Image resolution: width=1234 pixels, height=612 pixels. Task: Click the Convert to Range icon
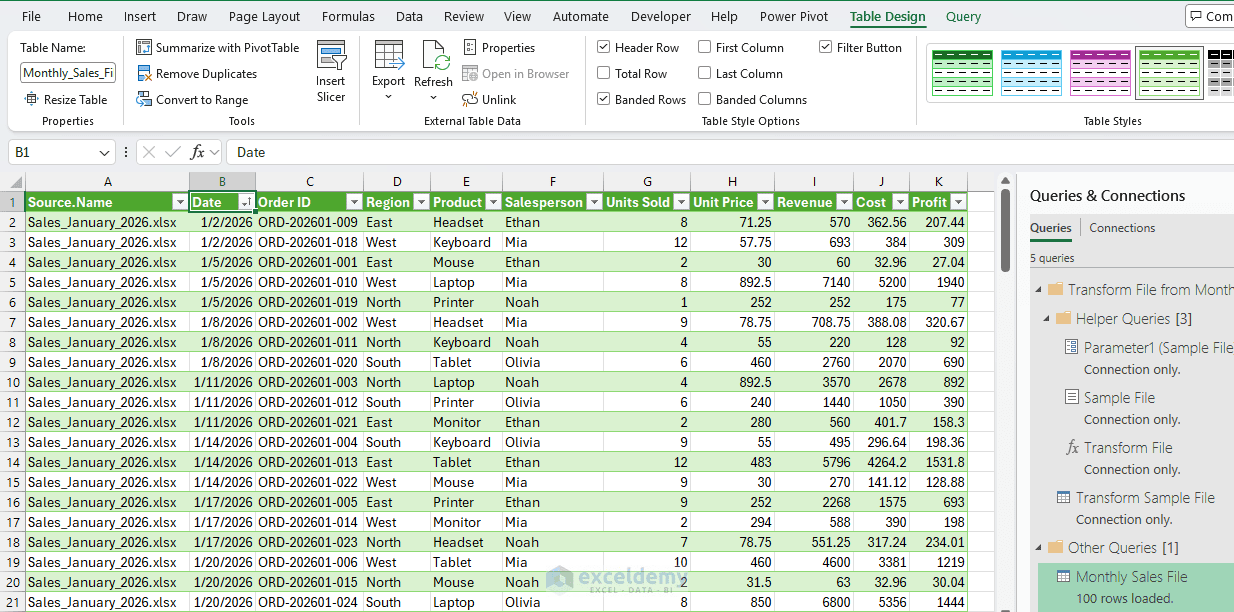(144, 99)
